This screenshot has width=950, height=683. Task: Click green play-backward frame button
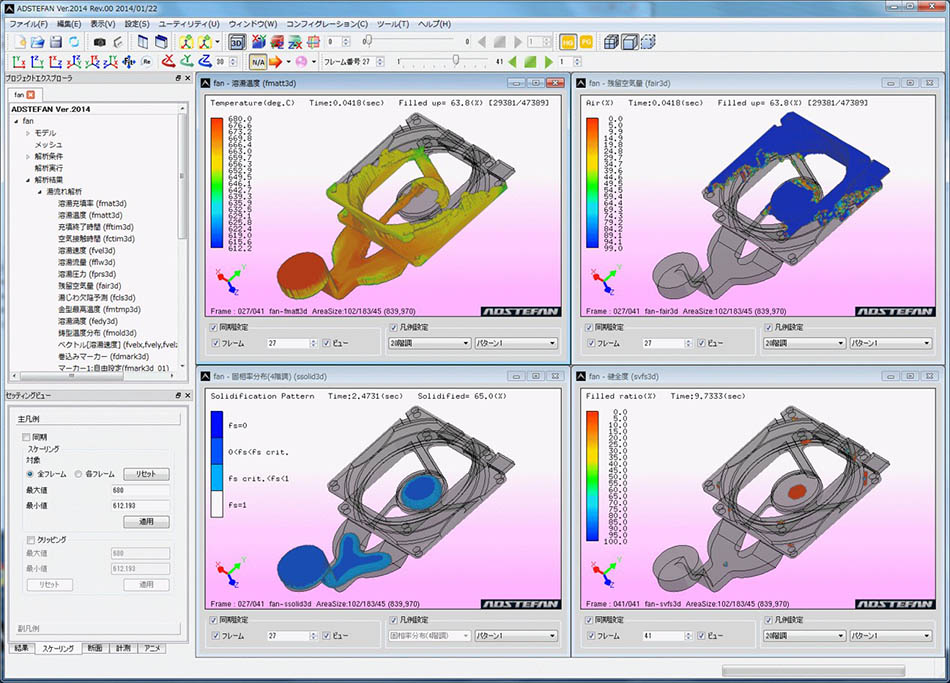click(513, 62)
